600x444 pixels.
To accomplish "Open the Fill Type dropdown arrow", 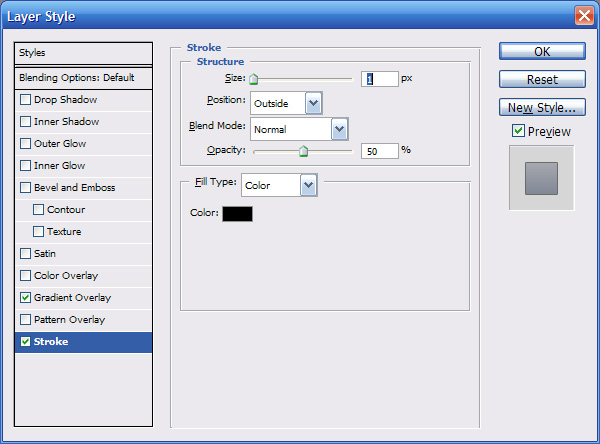I will [x=308, y=185].
